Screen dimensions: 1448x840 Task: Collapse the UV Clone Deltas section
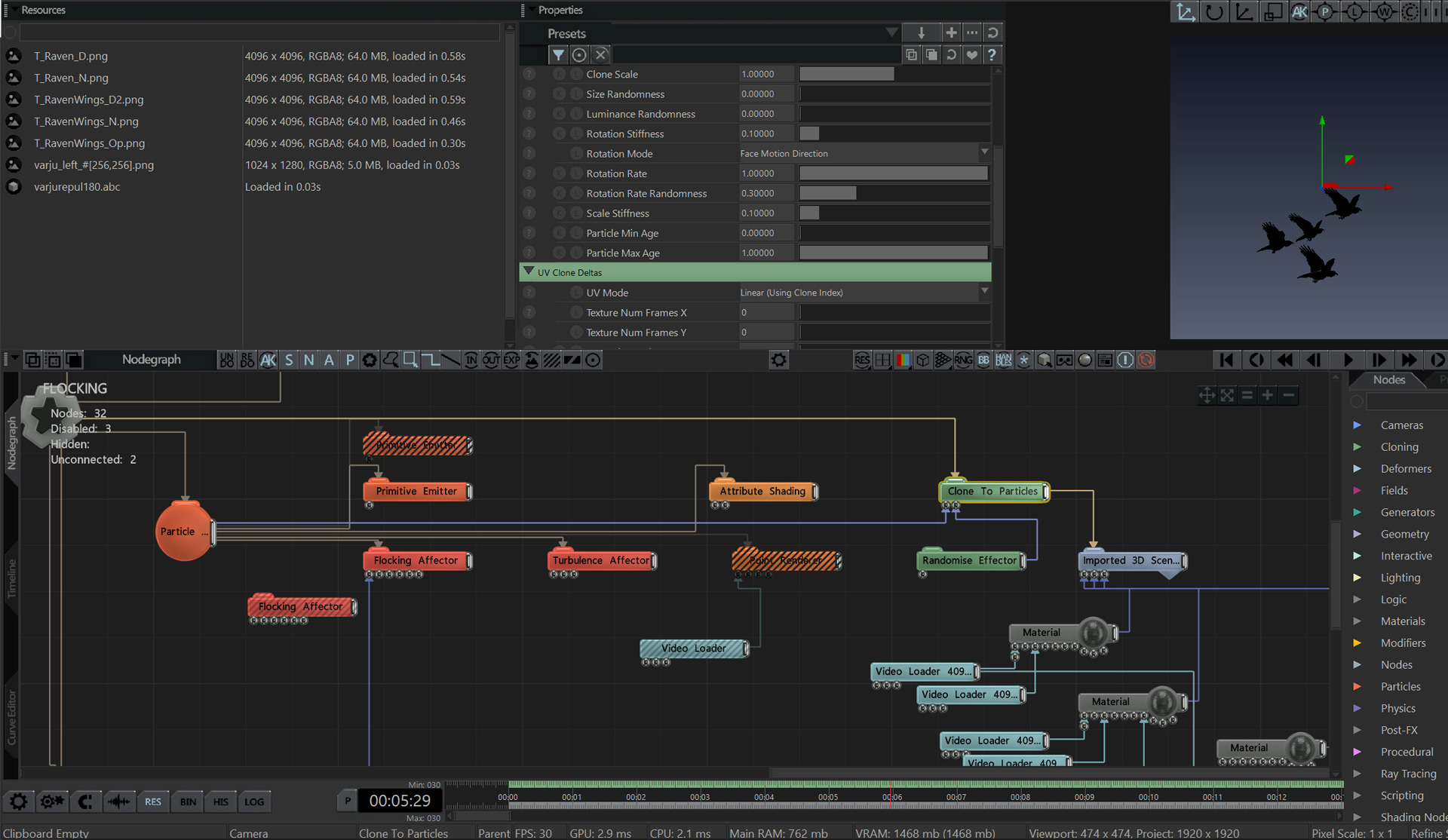pyautogui.click(x=529, y=271)
